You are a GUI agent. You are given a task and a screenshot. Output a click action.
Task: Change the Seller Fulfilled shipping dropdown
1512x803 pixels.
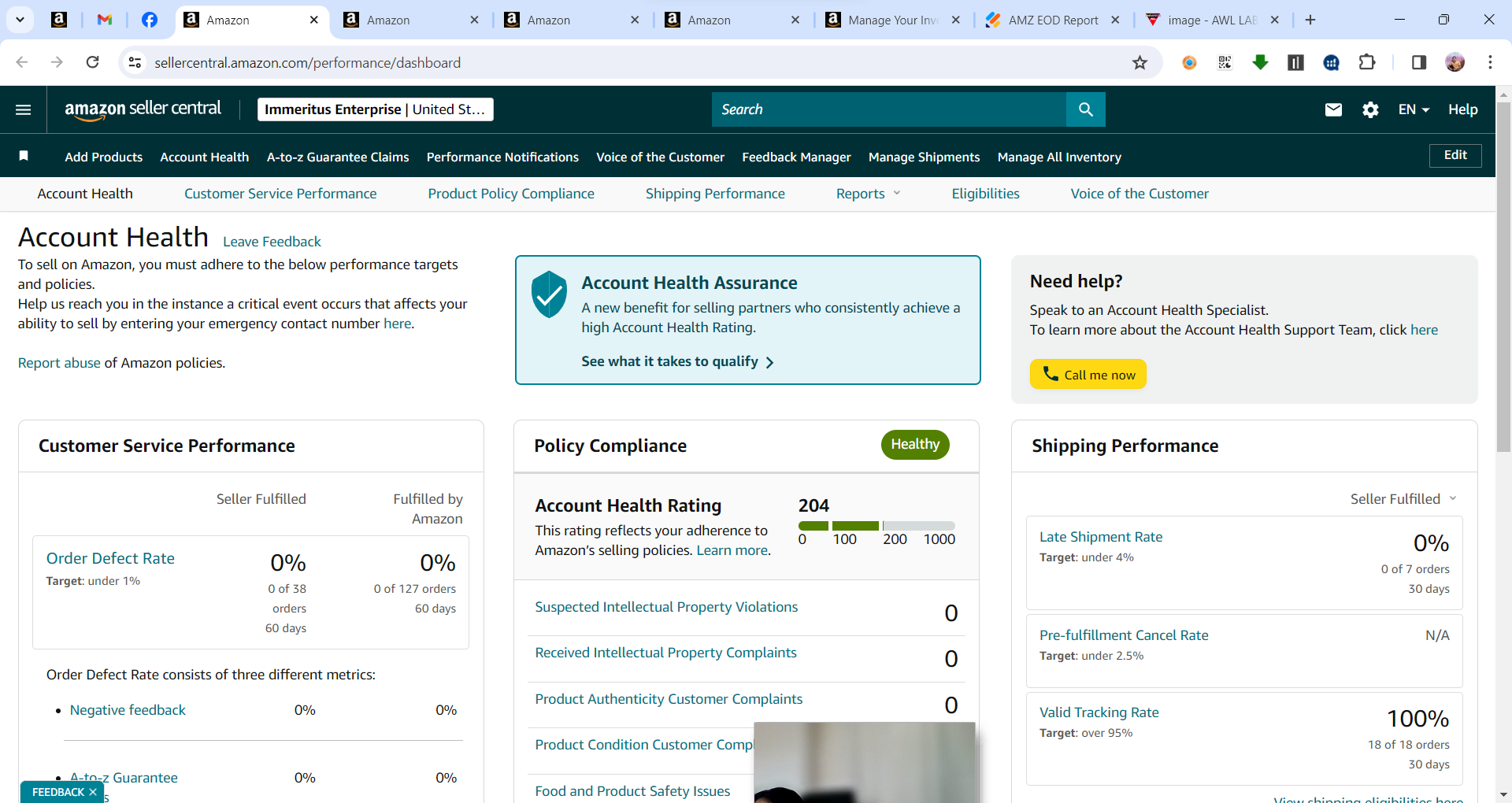(x=1403, y=499)
